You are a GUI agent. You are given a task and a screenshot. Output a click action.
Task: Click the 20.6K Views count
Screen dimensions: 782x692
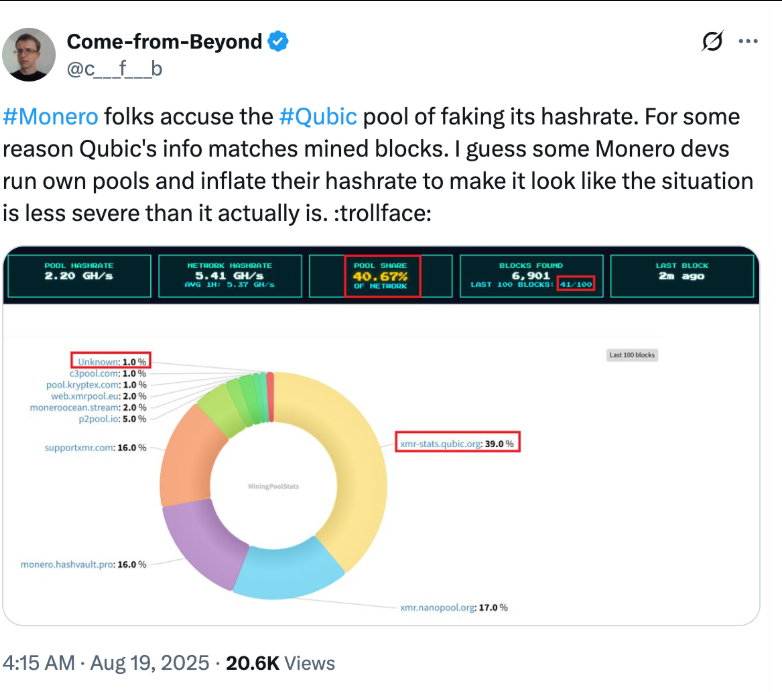(x=281, y=663)
